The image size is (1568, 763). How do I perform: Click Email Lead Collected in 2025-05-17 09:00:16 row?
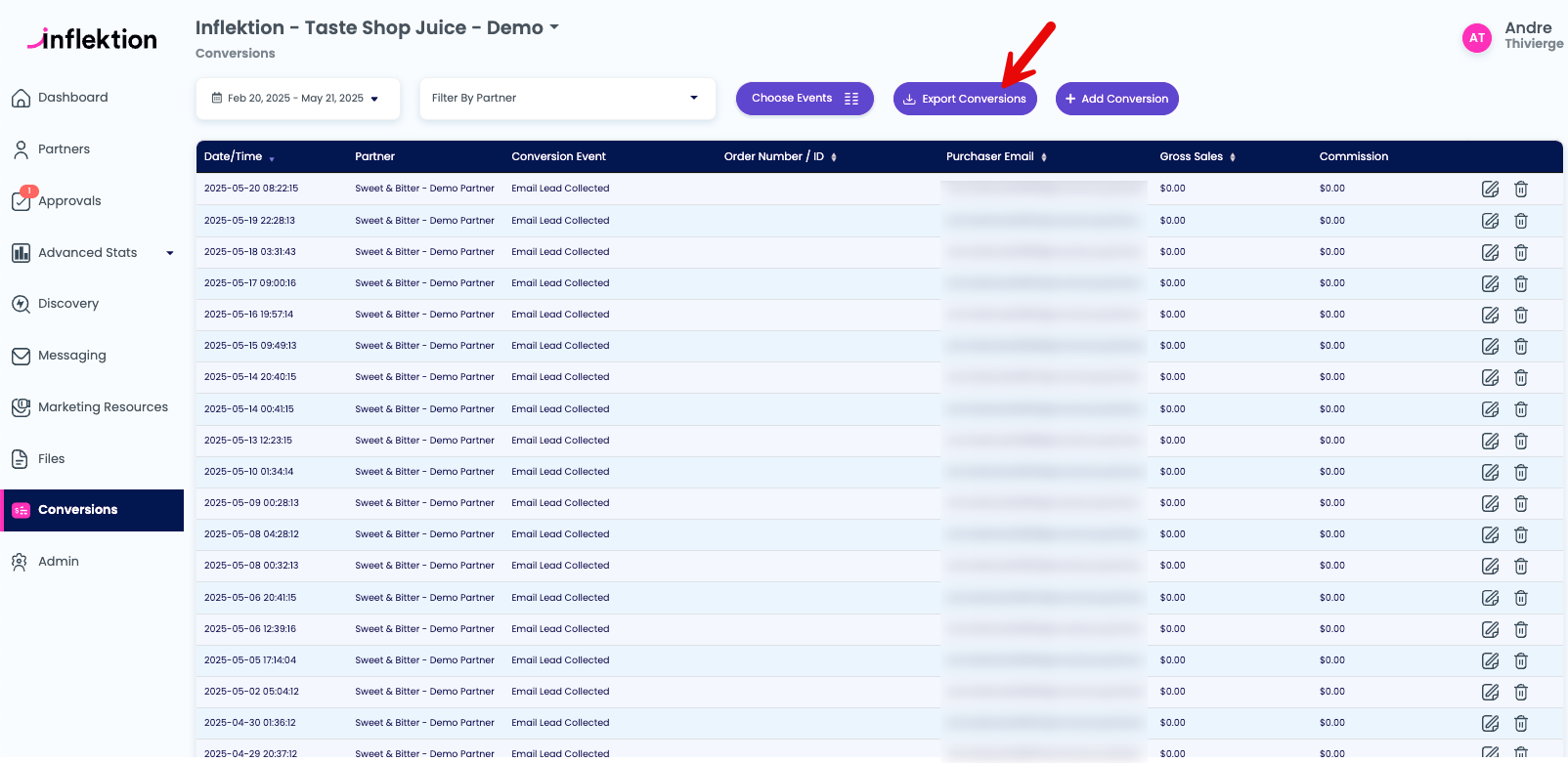click(x=560, y=283)
